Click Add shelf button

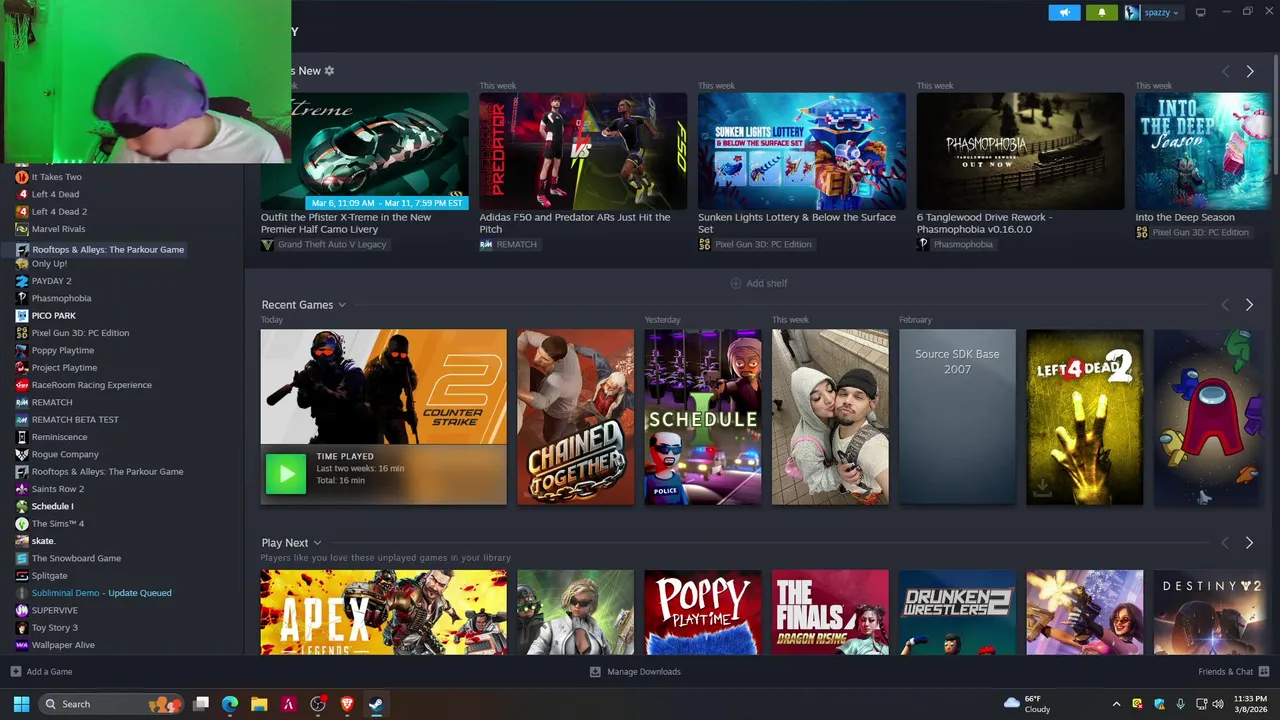758,283
